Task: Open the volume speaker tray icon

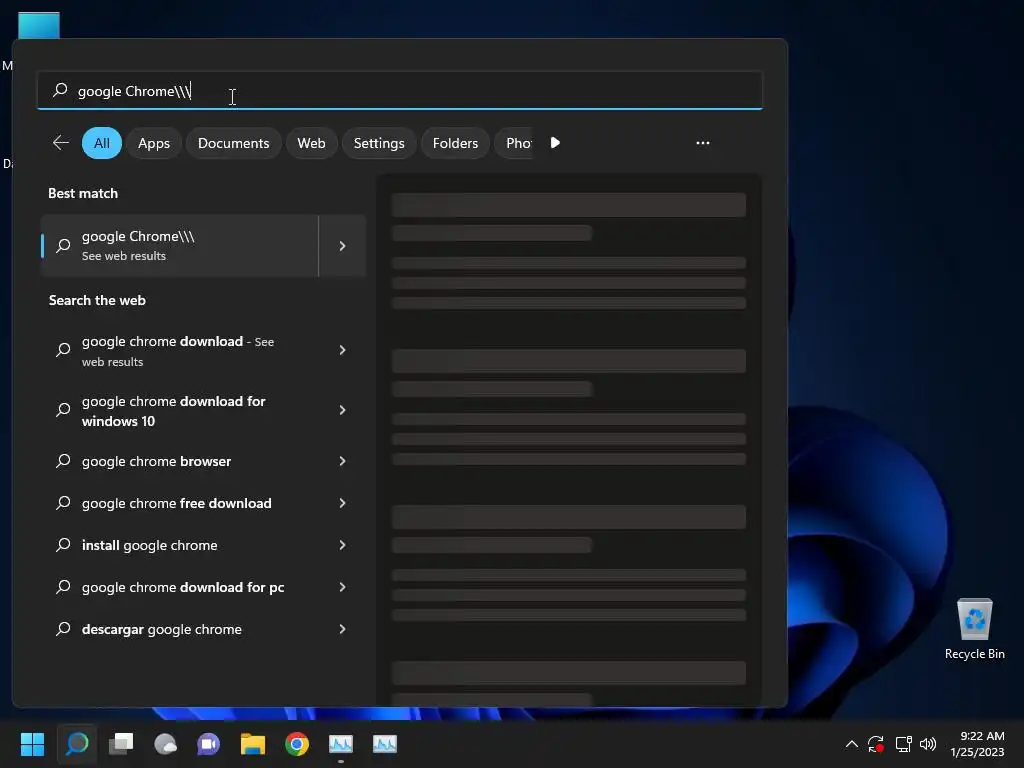Action: tap(928, 744)
